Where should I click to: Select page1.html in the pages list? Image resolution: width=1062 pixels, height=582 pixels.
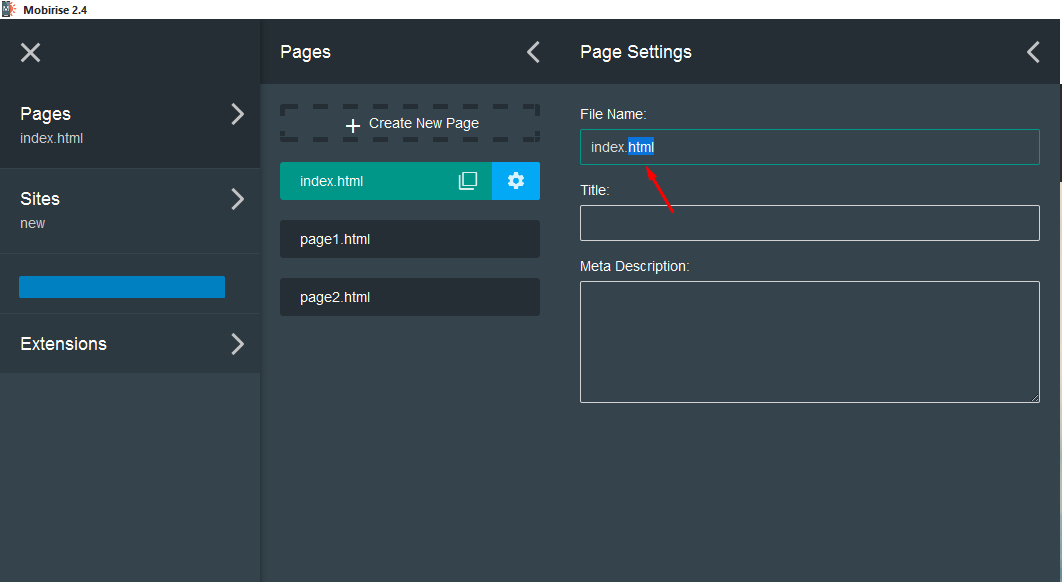pos(409,239)
